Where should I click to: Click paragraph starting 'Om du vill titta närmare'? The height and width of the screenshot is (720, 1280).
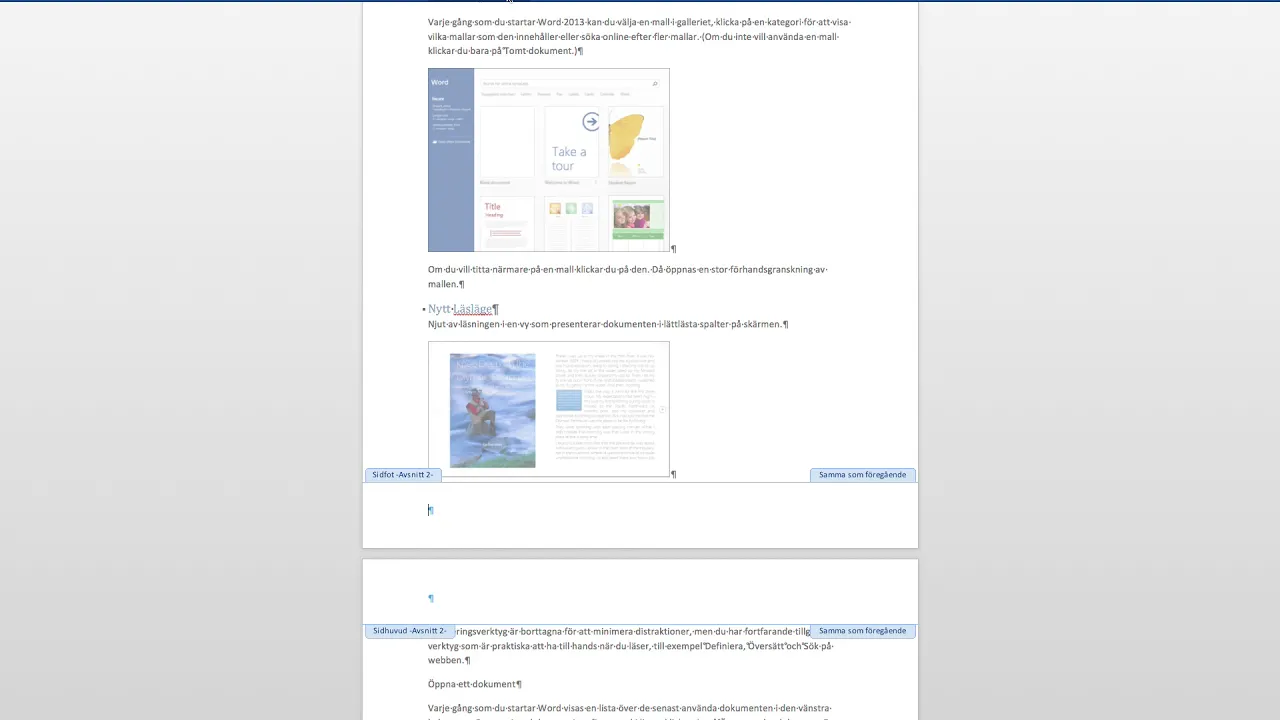pyautogui.click(x=628, y=277)
